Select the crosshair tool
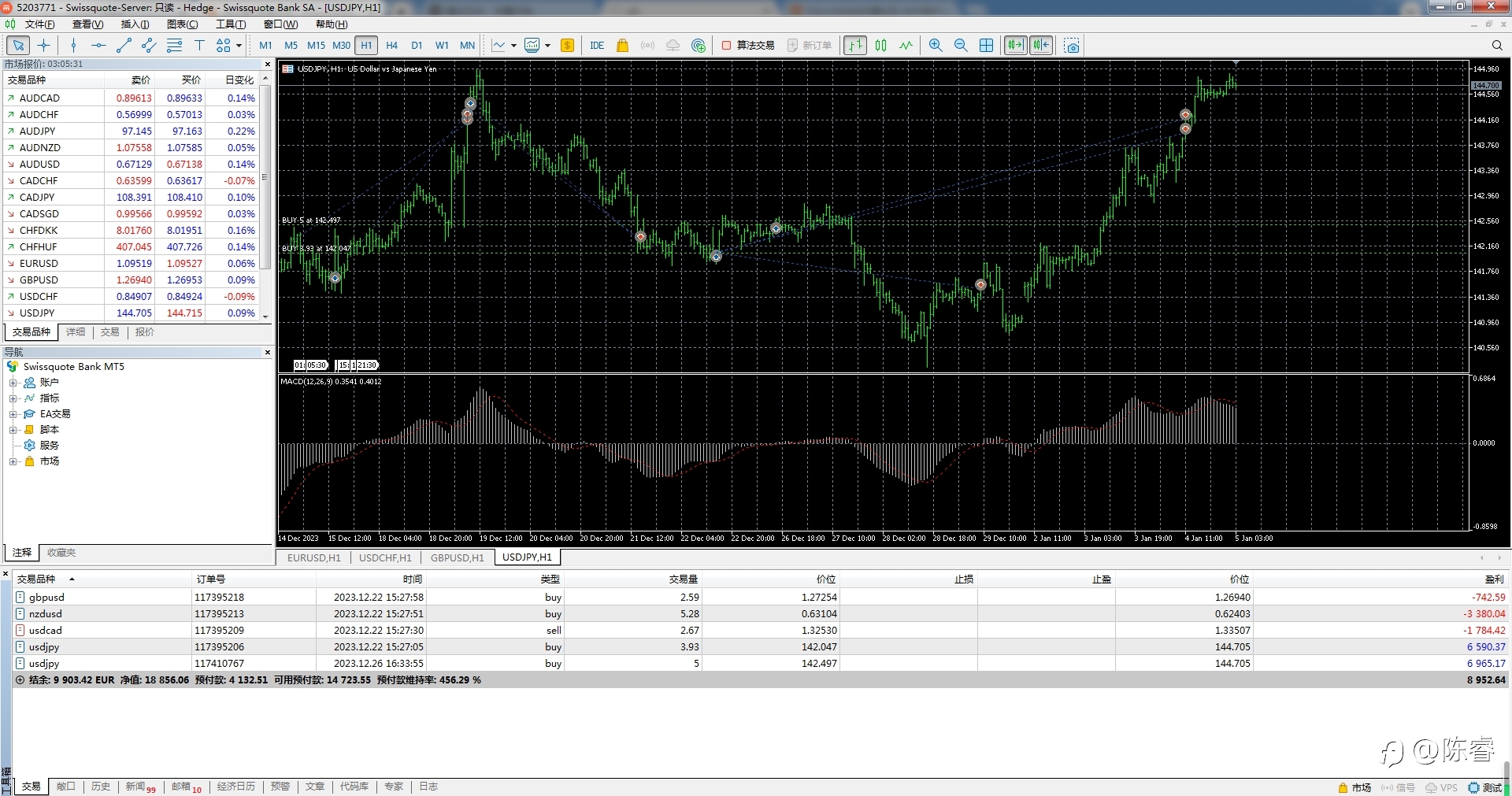Viewport: 1512px width, 796px height. (44, 46)
